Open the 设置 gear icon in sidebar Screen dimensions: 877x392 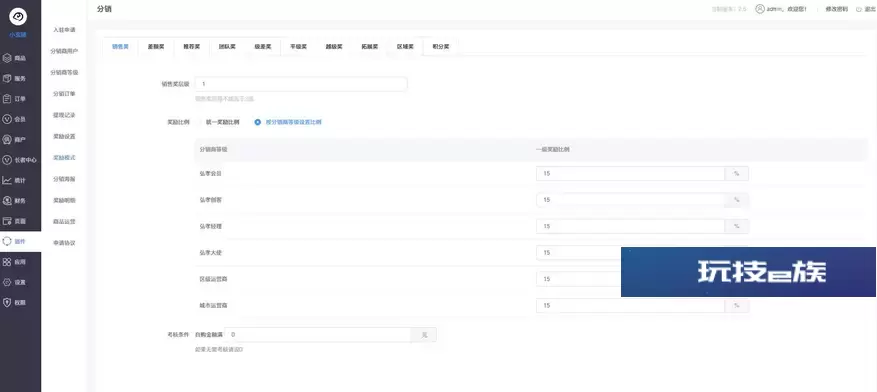(7, 282)
